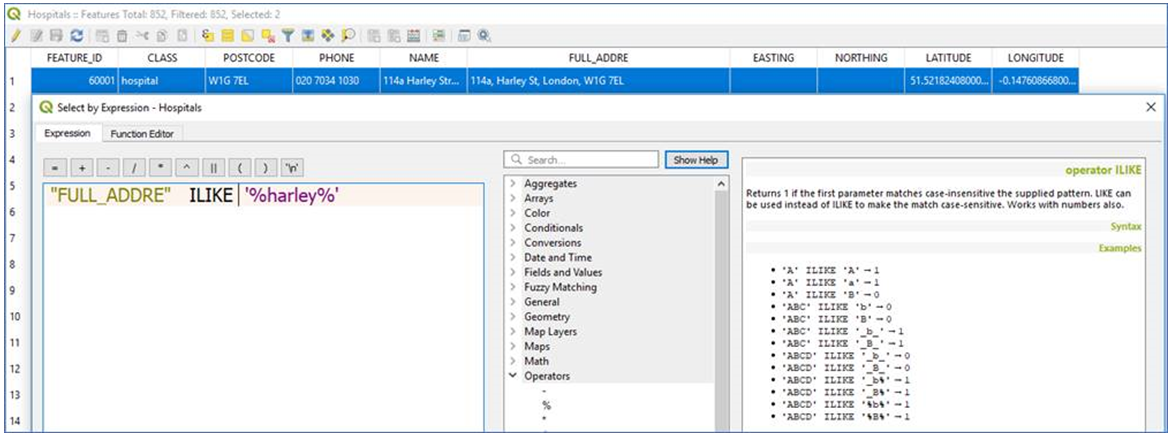Expand the Map Layers group

512,332
